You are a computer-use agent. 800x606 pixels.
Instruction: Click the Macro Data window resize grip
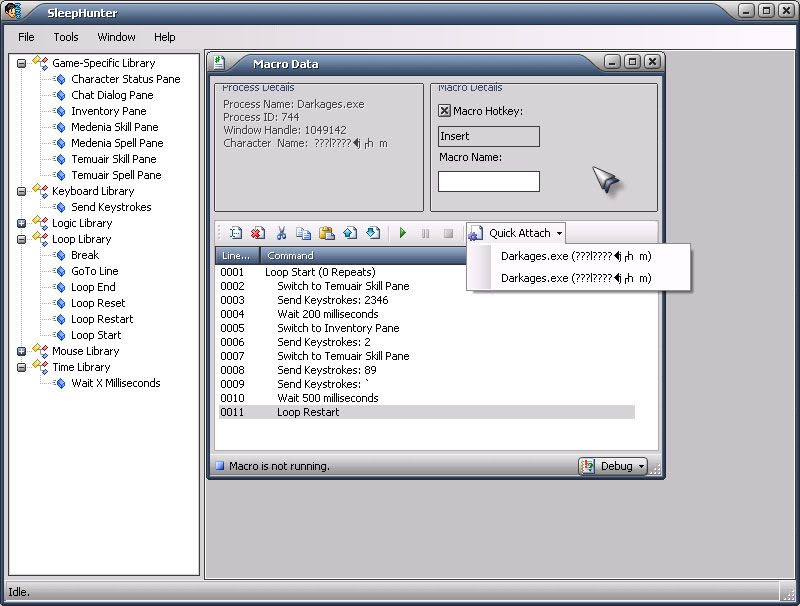pyautogui.click(x=655, y=469)
